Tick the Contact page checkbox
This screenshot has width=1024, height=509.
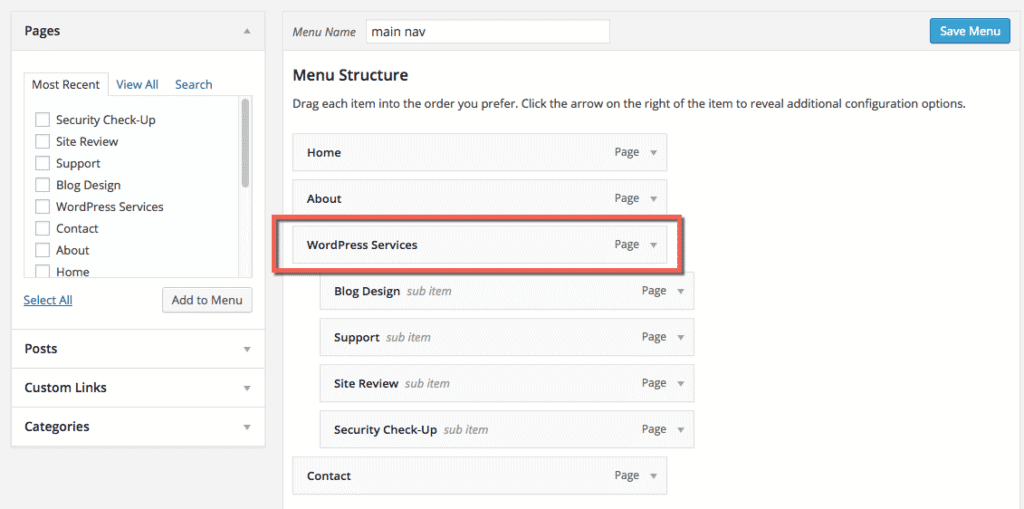(x=42, y=229)
